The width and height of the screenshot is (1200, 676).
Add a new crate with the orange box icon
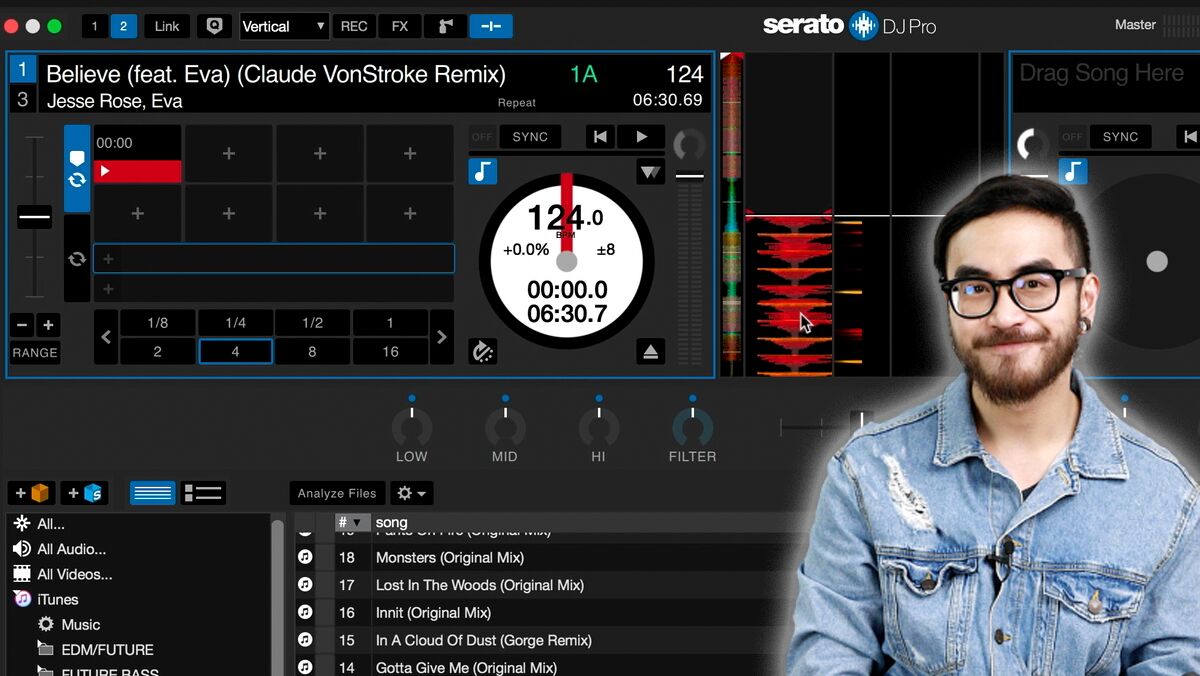pyautogui.click(x=31, y=493)
